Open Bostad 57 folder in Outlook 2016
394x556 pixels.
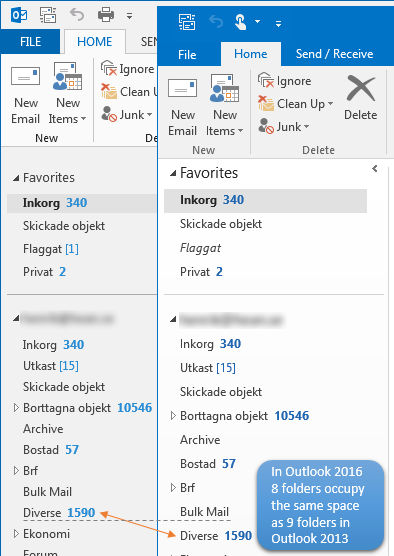click(x=208, y=464)
